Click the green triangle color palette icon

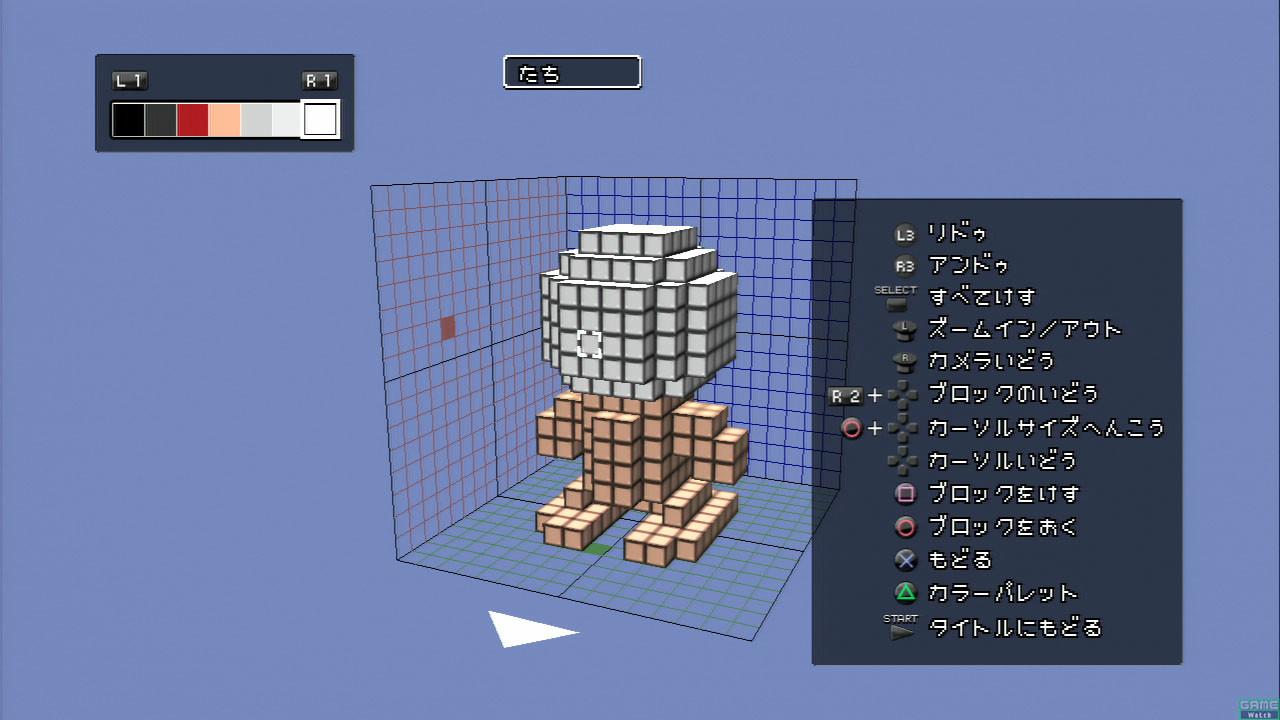(905, 592)
